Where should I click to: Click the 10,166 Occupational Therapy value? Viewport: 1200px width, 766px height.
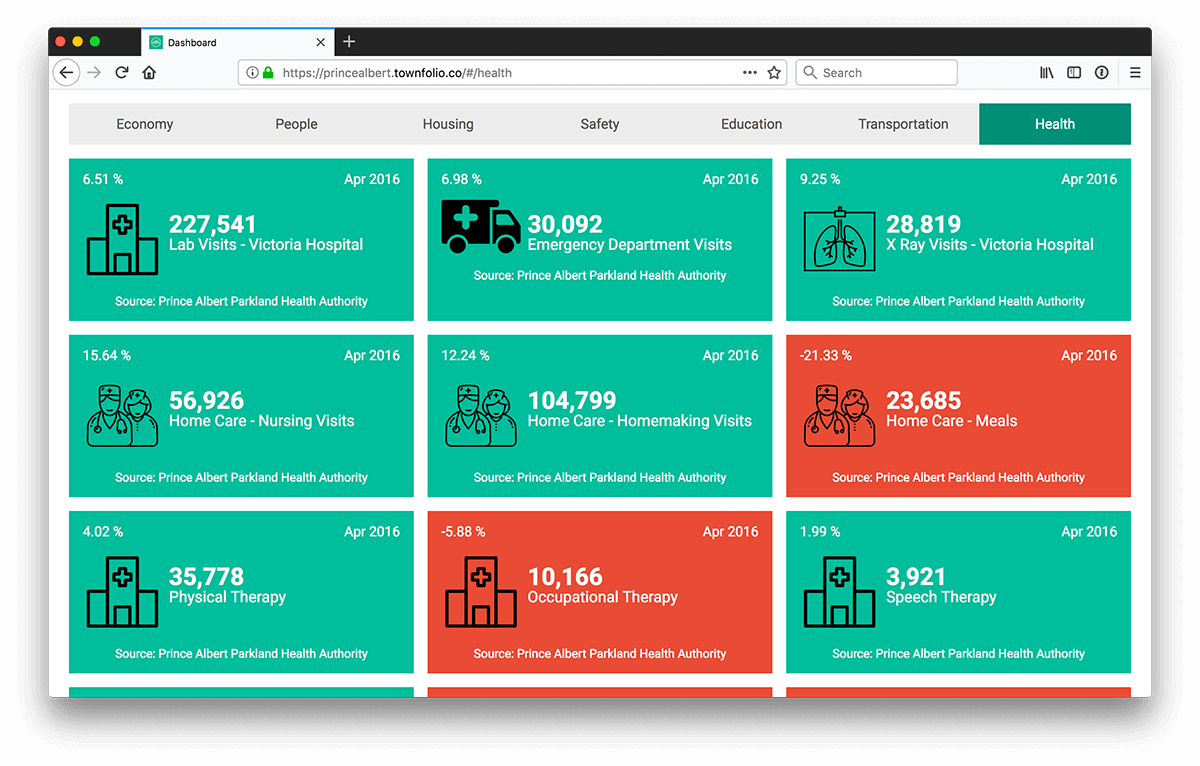coord(565,576)
